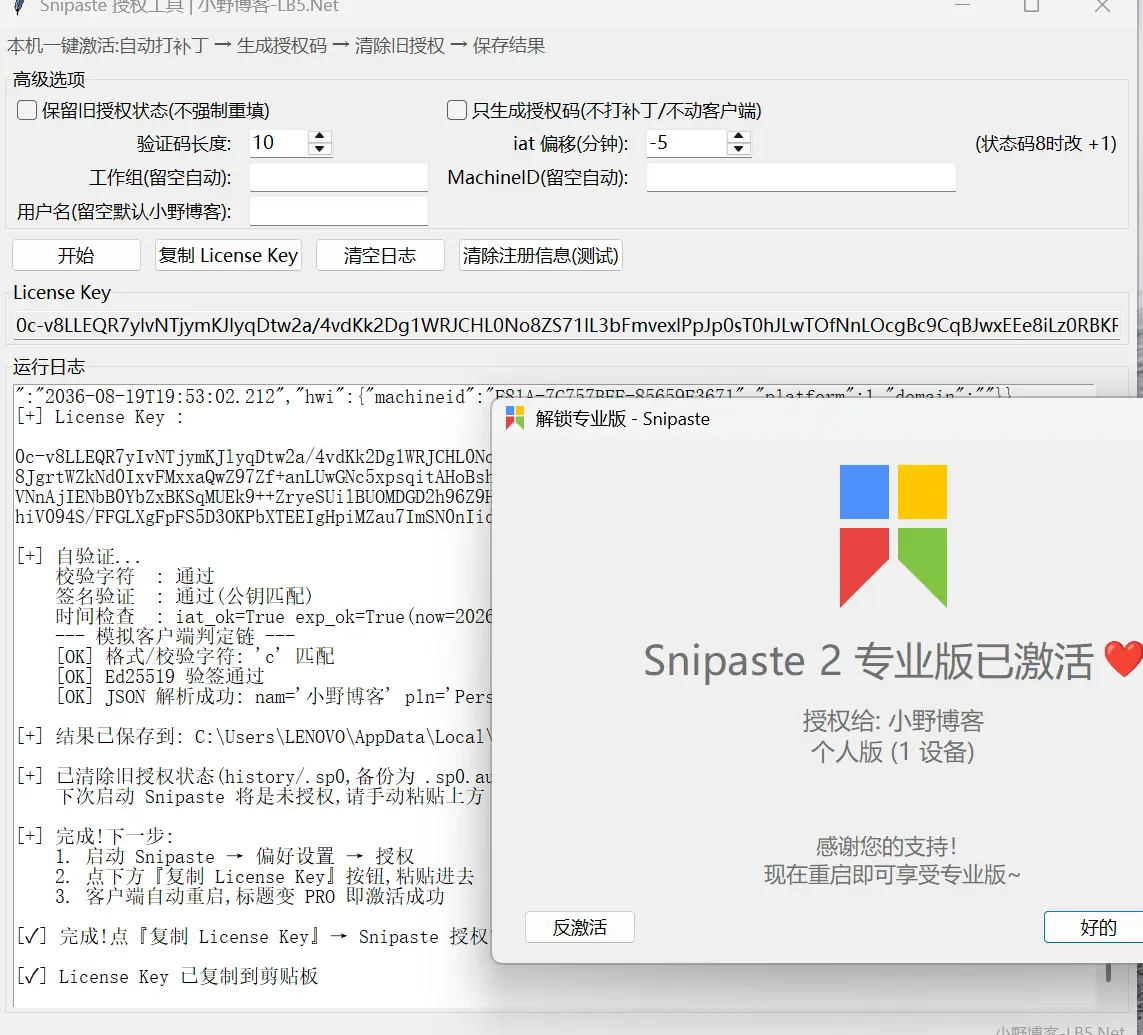The height and width of the screenshot is (1035, 1143).
Task: Click the 清空日志 button
Action: 380,256
